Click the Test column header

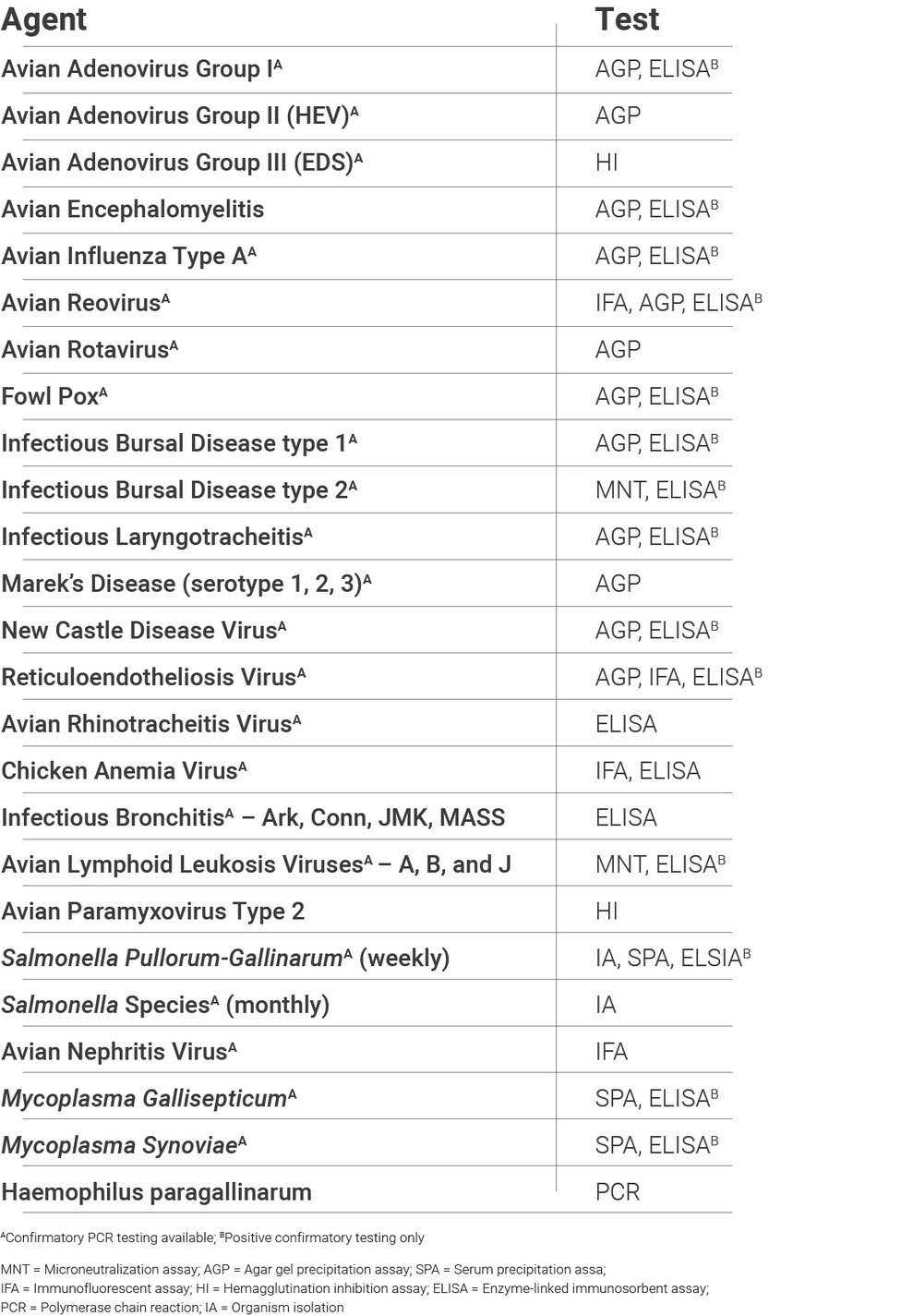(x=627, y=20)
